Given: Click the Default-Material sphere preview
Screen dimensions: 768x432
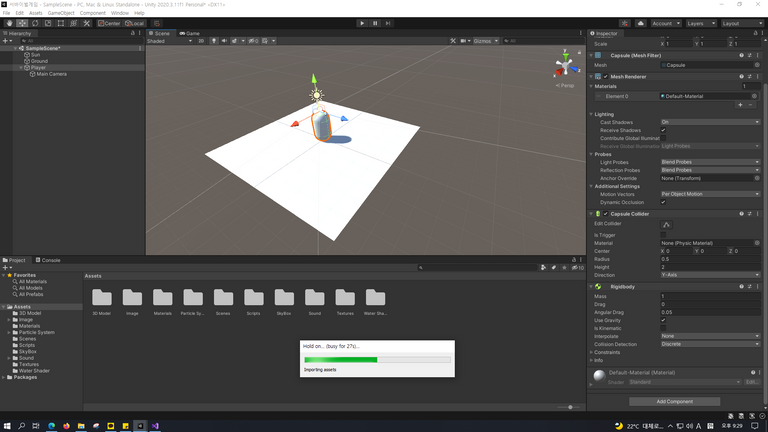Looking at the screenshot, I should tap(600, 375).
